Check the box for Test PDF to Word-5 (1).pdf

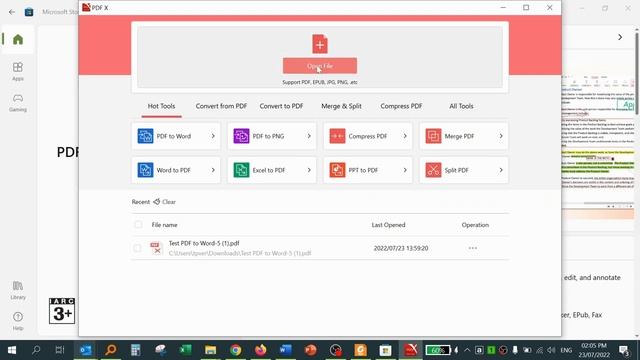137,248
